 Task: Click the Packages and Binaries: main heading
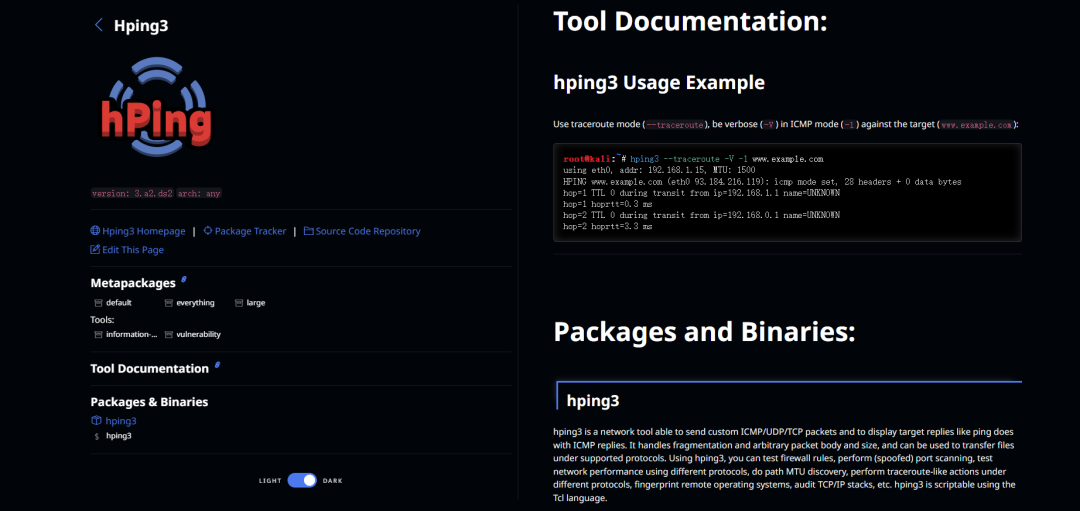[x=704, y=332]
